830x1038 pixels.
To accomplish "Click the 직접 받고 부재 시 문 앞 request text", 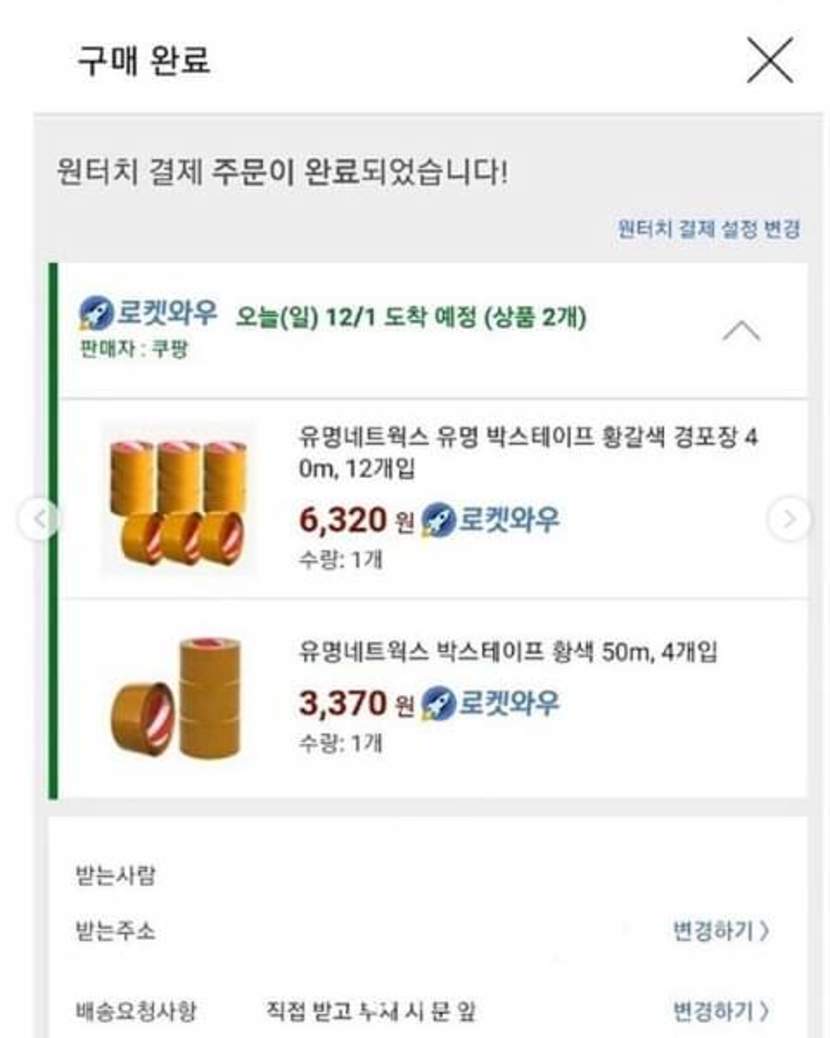I will coord(370,1011).
